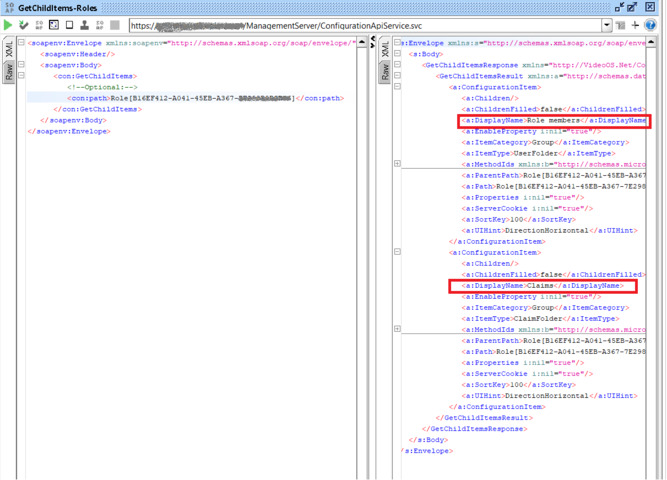Expand the first a:MethodIds node in response

(x=397, y=164)
